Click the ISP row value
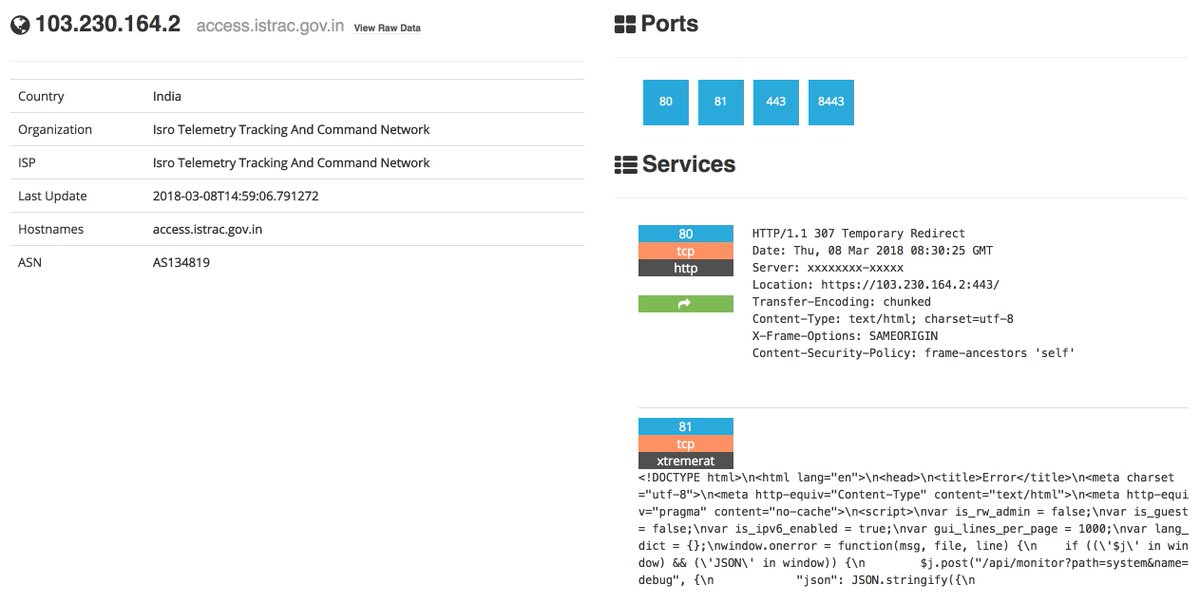The width and height of the screenshot is (1200, 603). click(291, 163)
